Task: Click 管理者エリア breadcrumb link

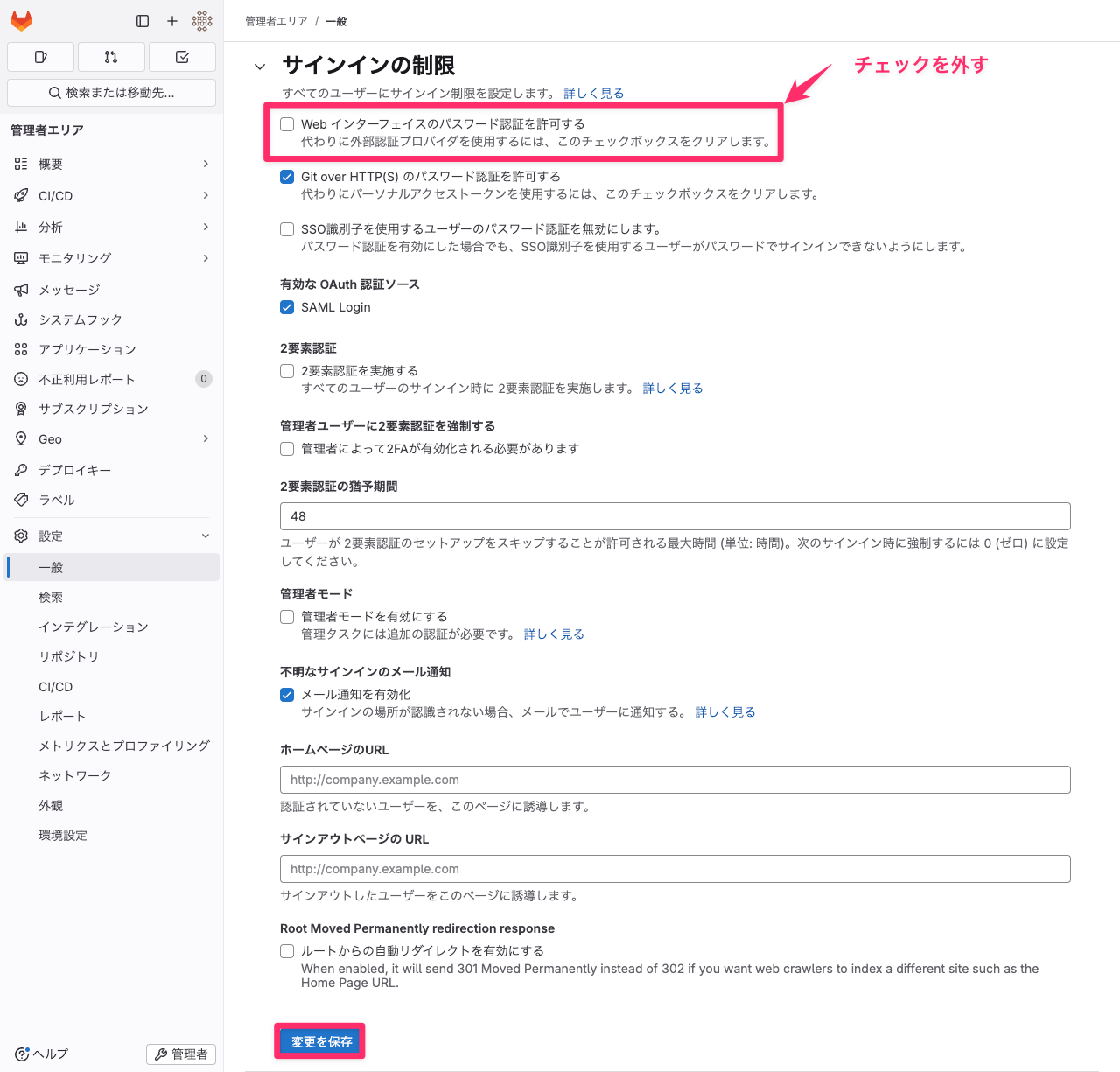Action: [276, 21]
